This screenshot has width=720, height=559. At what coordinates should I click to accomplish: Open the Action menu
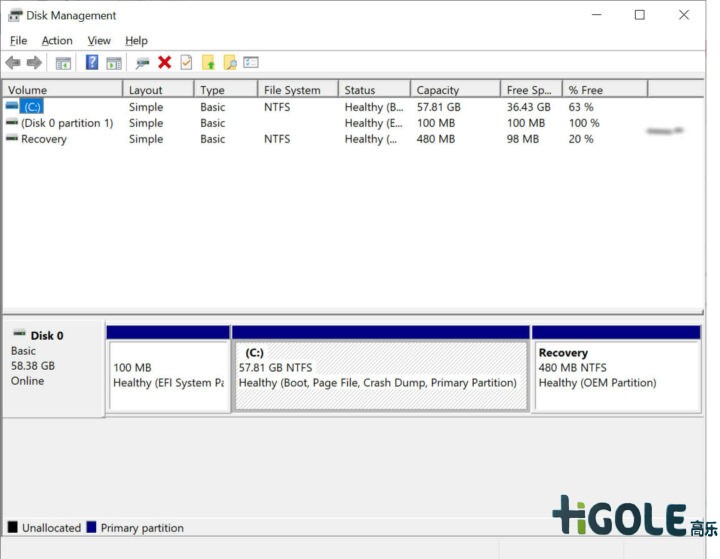(x=57, y=41)
